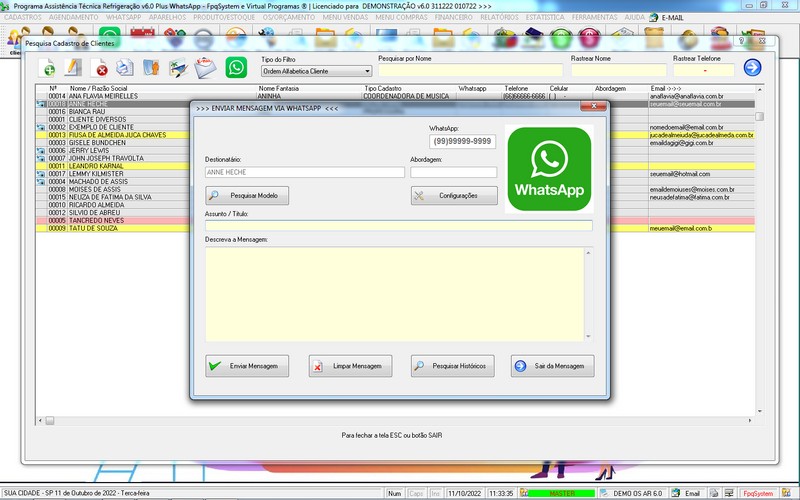
Task: Click the printer icon in client toolbar
Action: point(126,68)
